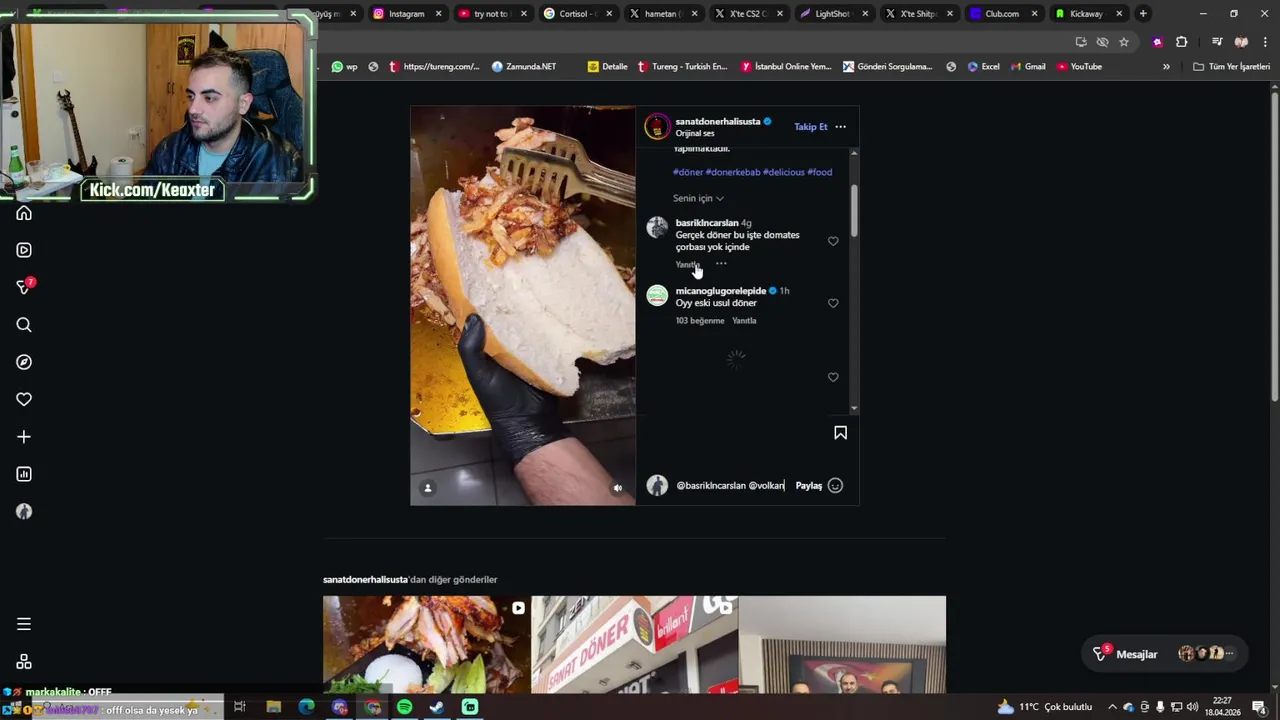Open the #donerkebab hashtag
Image resolution: width=1280 pixels, height=720 pixels.
733,172
